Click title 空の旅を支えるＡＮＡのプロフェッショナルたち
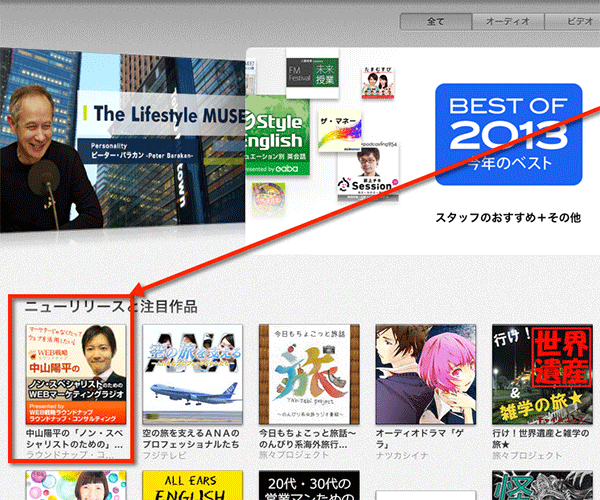The height and width of the screenshot is (500, 600). point(191,439)
